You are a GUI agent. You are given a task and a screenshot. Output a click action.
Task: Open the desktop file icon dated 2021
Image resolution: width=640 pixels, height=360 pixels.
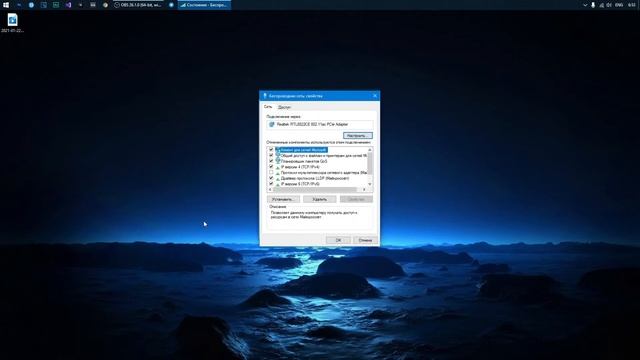tap(12, 23)
